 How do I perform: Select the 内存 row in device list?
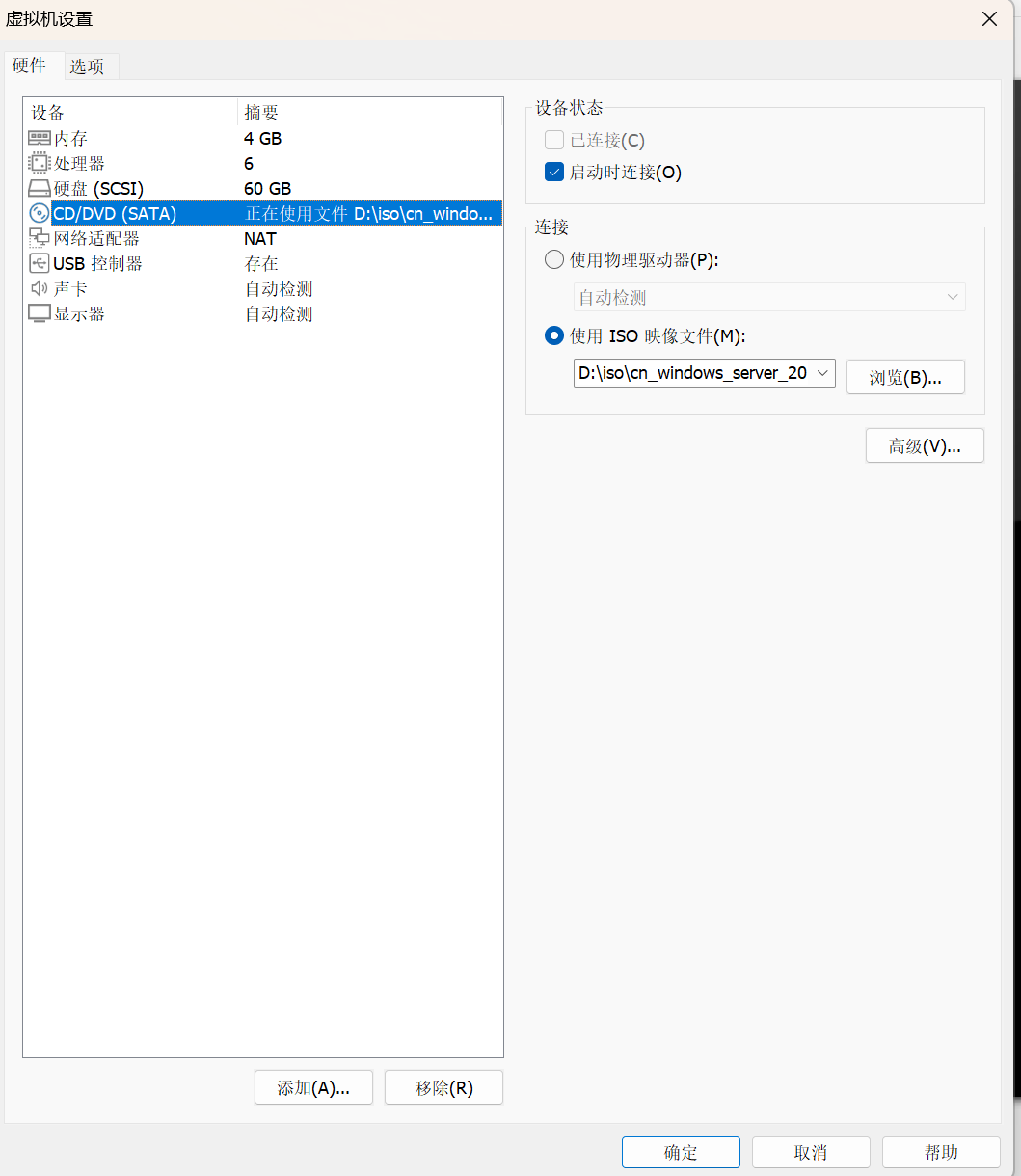coord(263,139)
